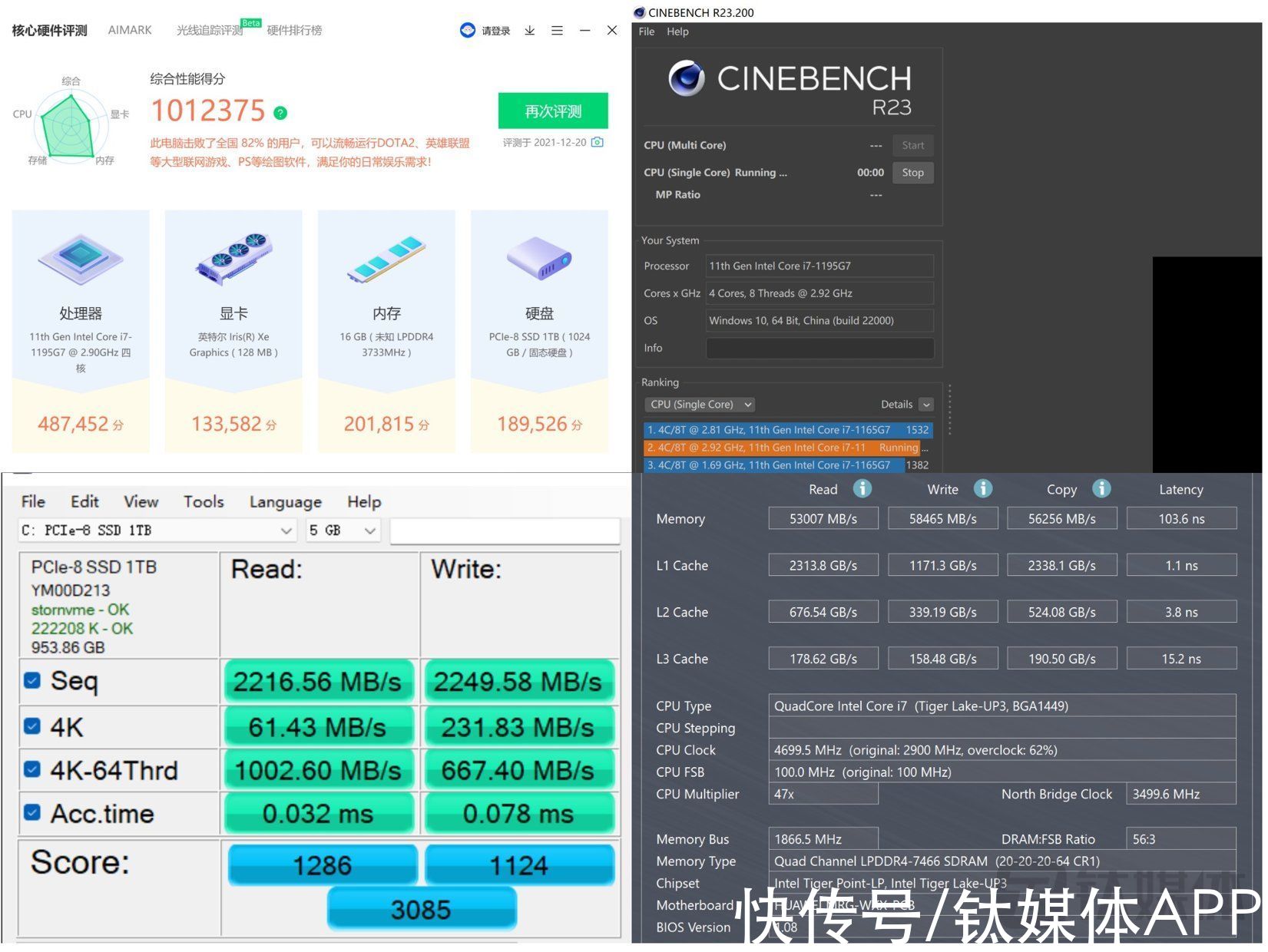Open the File menu in Cinebench
The height and width of the screenshot is (952, 1268).
647,31
